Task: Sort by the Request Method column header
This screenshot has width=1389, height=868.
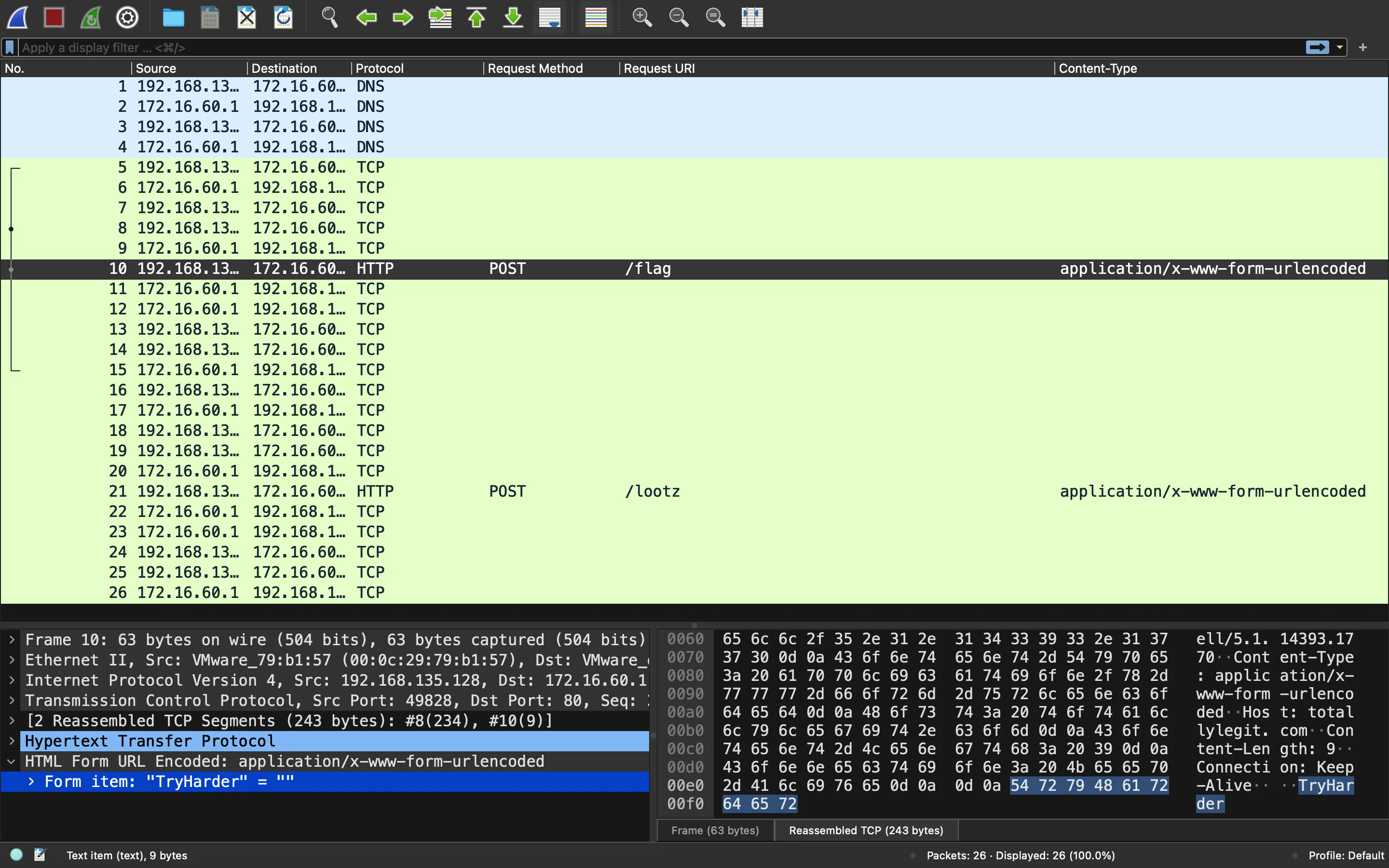Action: (552, 68)
